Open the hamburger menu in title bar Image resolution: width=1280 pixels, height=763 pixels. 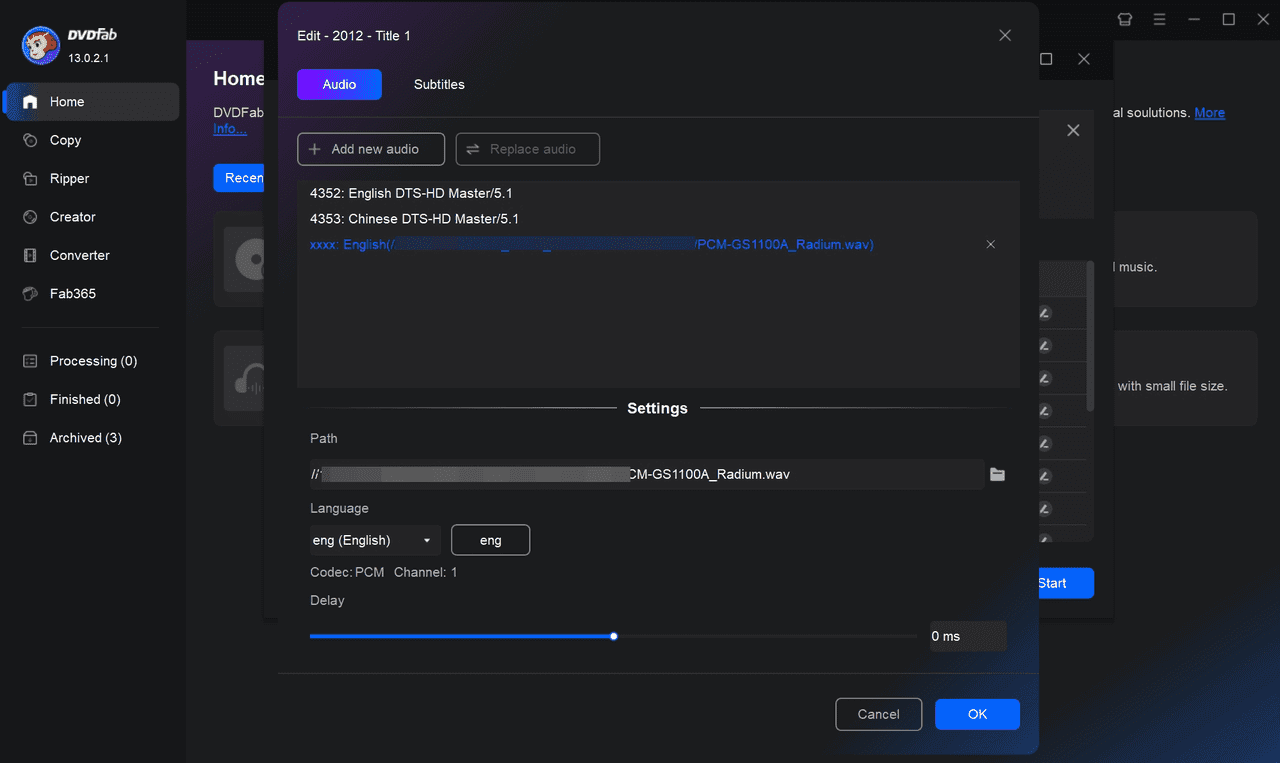coord(1159,19)
